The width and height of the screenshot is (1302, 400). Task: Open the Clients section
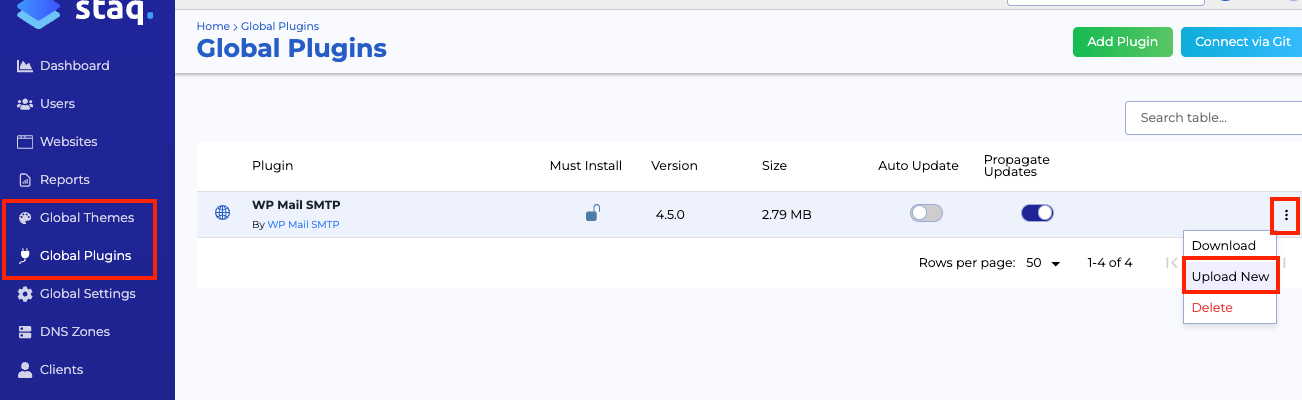[62, 370]
